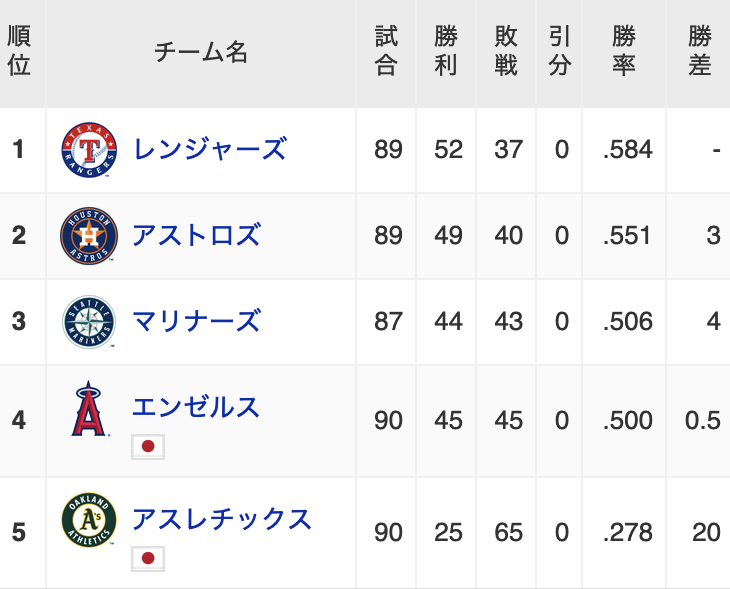Viewport: 730px width, 589px height.
Task: Click the 敗戦 column header
Action: 506,51
